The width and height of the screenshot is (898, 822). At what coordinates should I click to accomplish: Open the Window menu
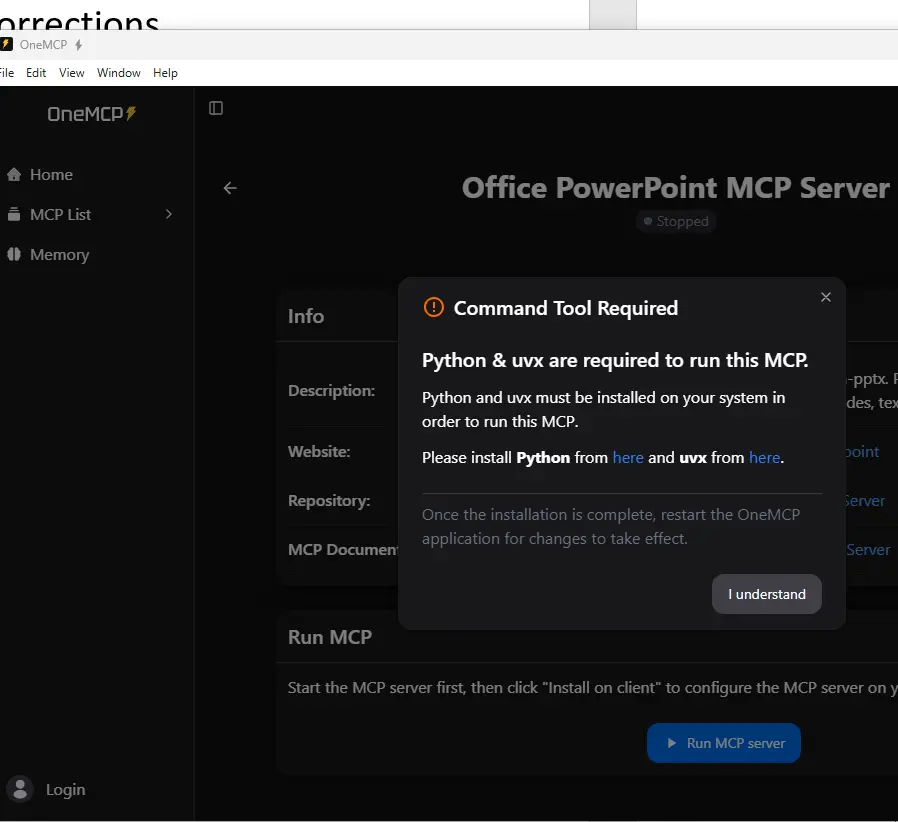119,73
